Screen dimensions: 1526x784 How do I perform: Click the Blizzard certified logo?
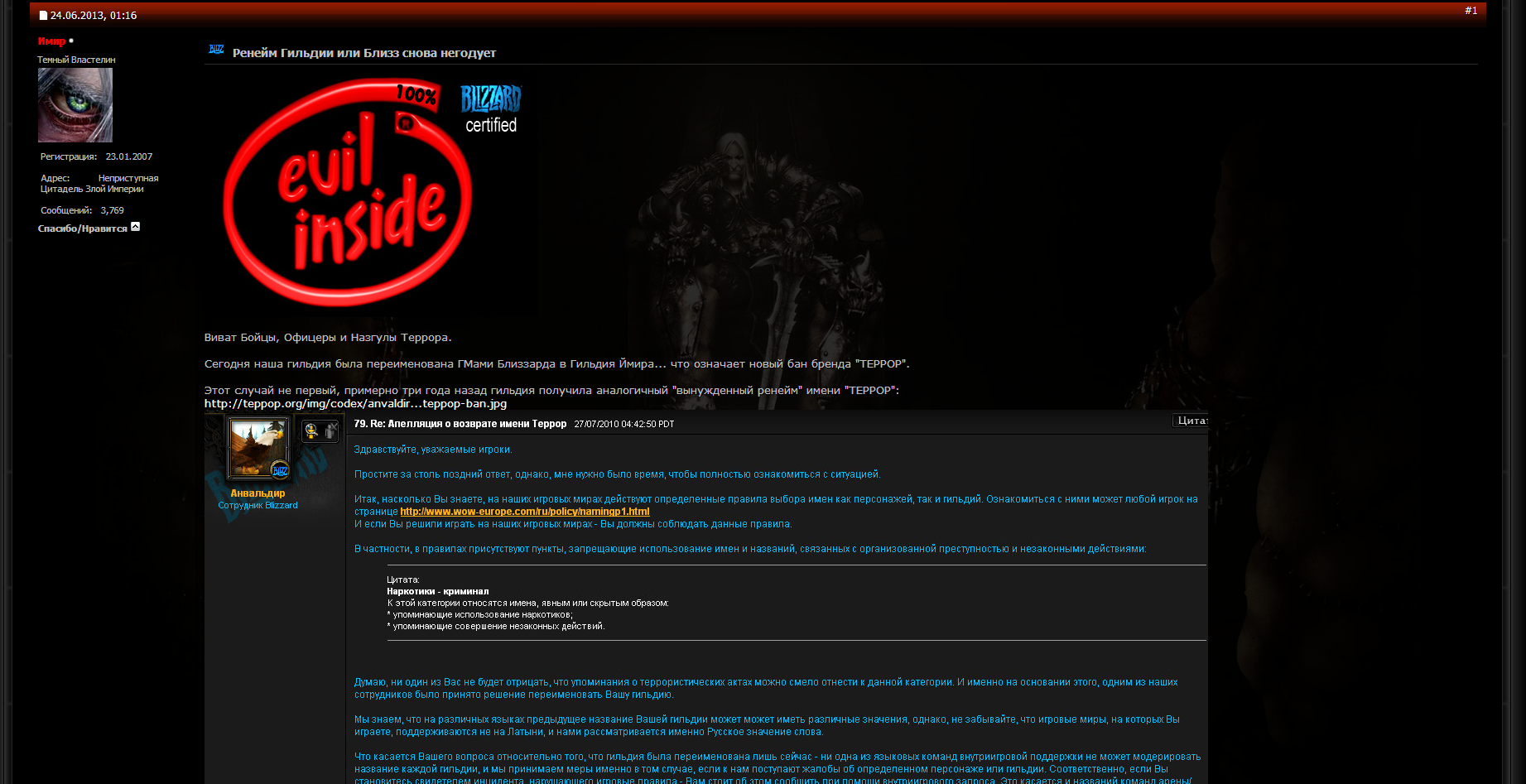(491, 109)
